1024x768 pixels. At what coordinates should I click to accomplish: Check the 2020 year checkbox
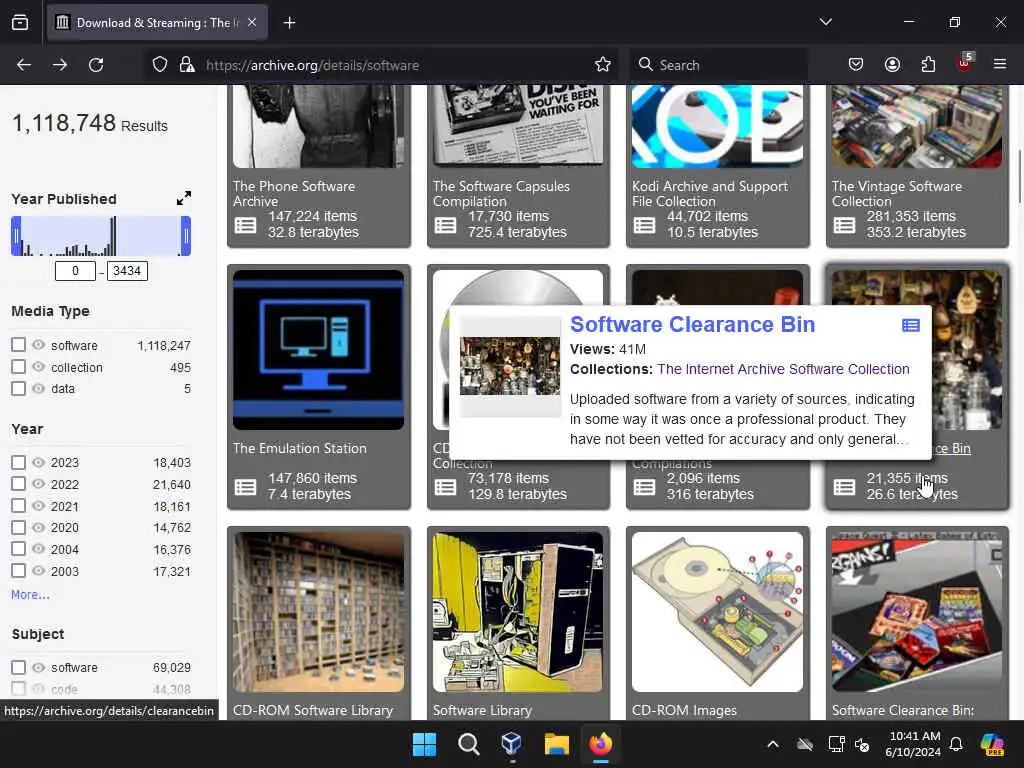(18, 527)
